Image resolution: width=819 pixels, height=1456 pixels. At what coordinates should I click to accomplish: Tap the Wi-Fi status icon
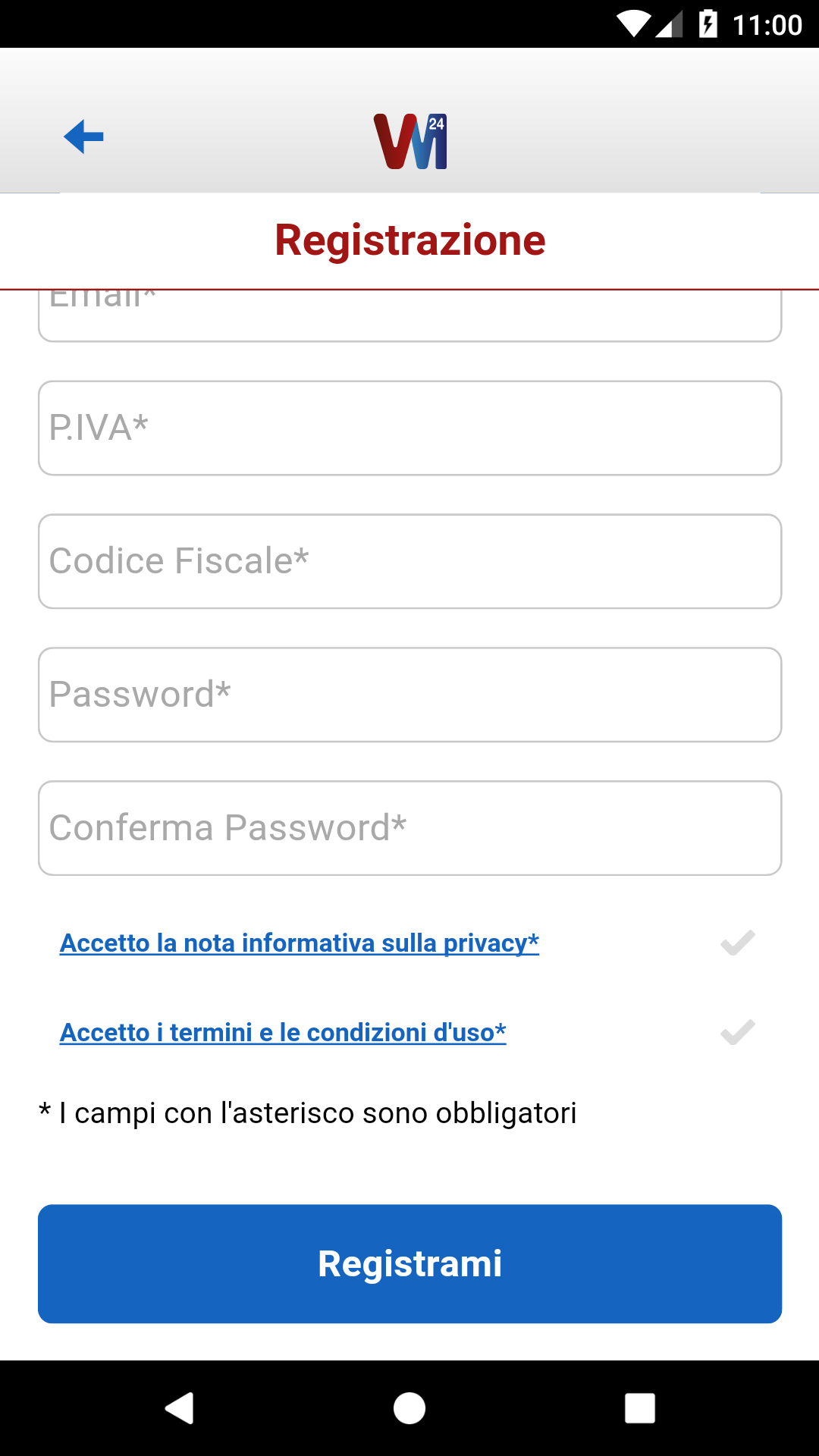[x=633, y=24]
